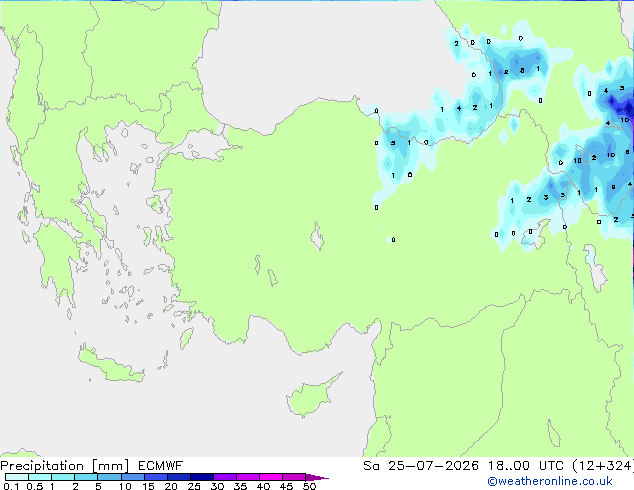Click the "Sa 25-07-2026" date text
The width and height of the screenshot is (634, 490).
421,466
